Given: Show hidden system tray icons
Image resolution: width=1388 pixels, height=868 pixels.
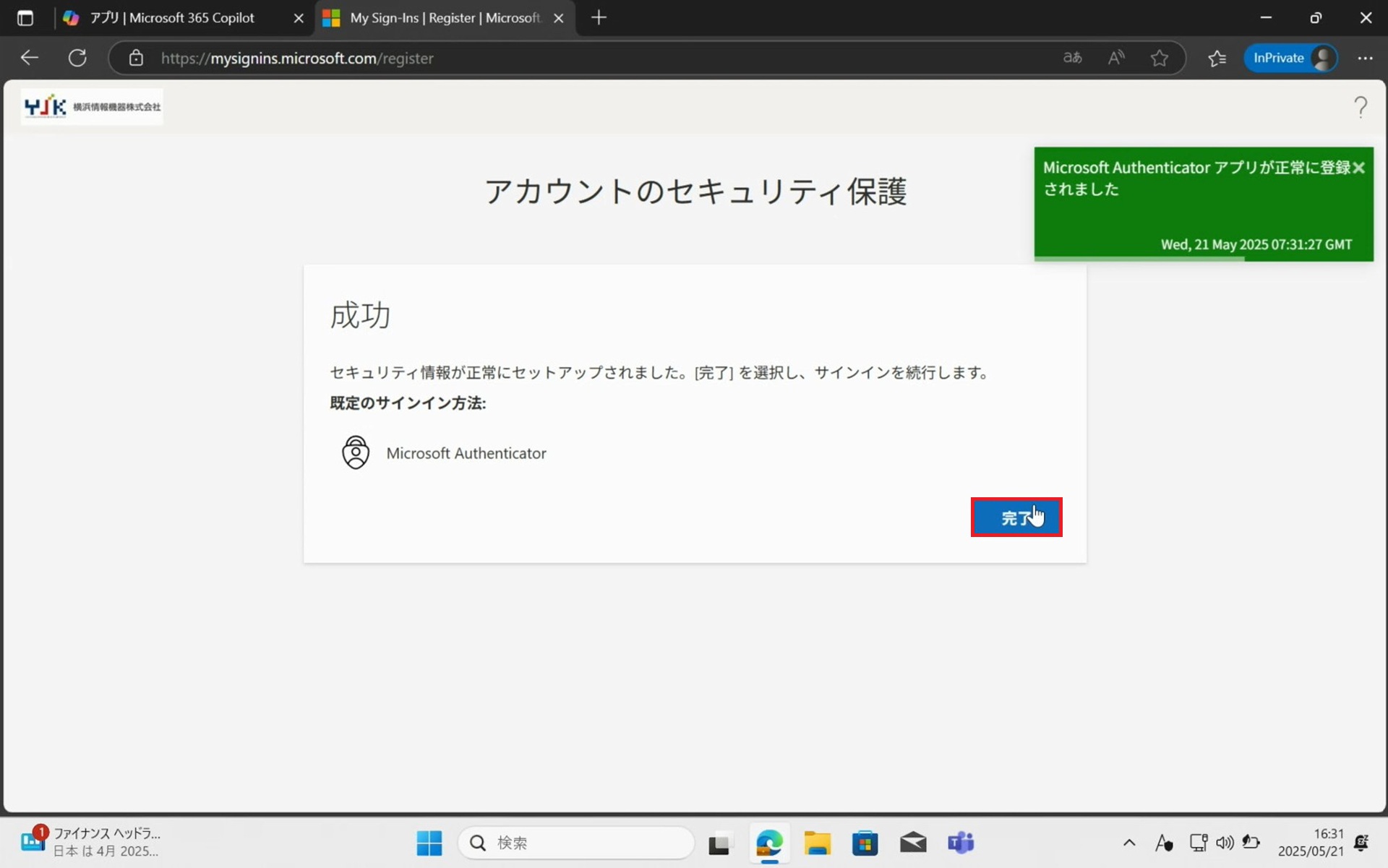Looking at the screenshot, I should point(1129,843).
